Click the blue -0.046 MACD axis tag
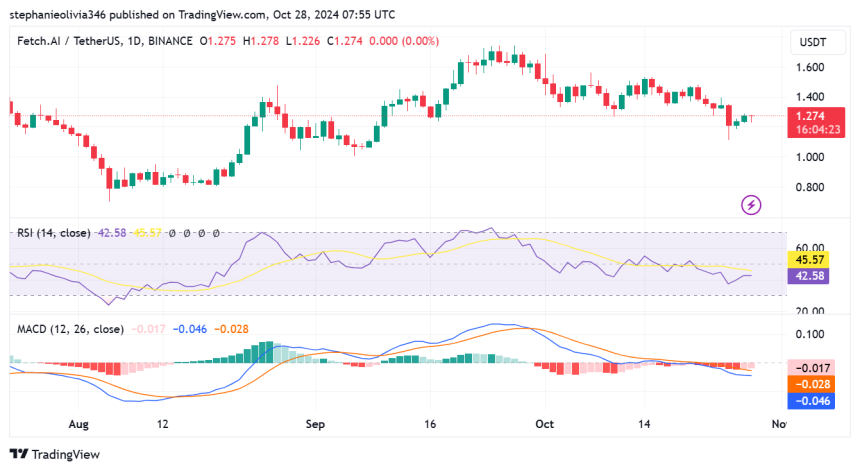 [x=811, y=400]
